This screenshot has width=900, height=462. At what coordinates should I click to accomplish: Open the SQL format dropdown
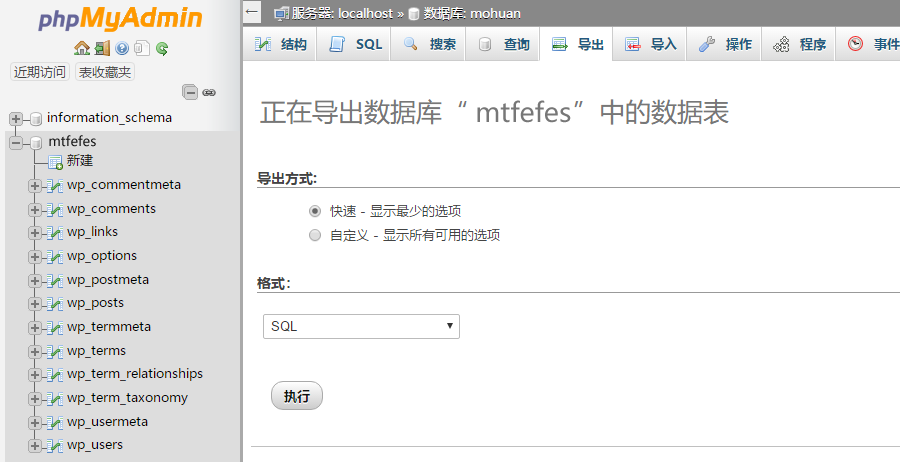361,327
